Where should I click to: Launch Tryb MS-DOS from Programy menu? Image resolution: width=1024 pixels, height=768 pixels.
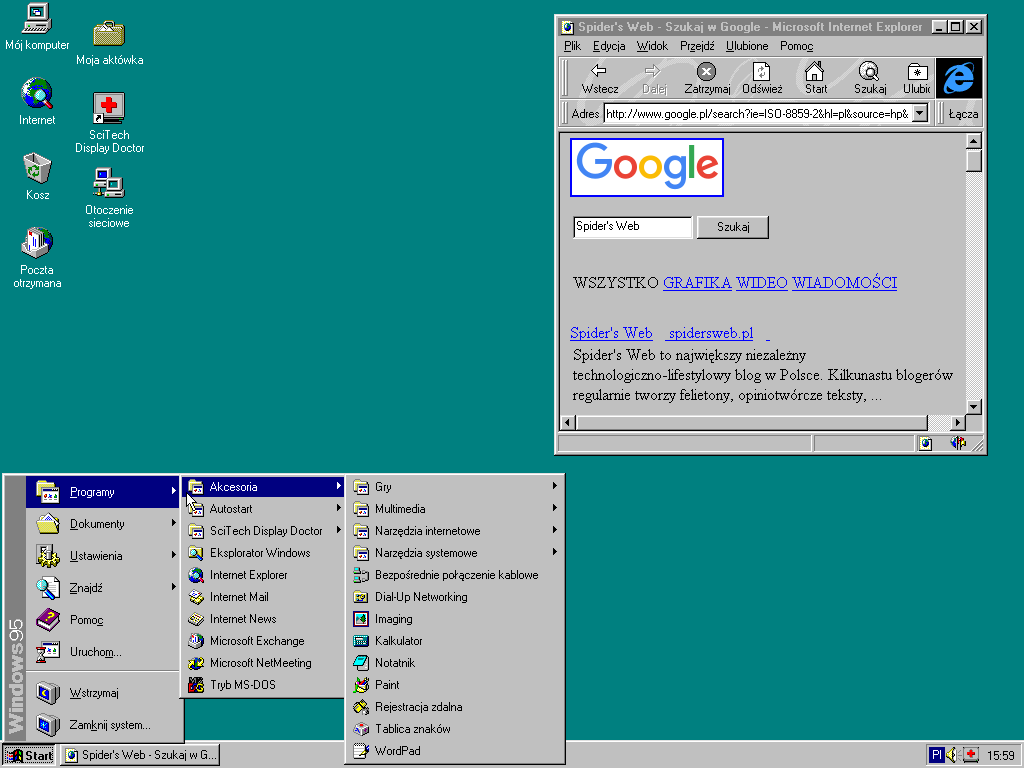click(x=264, y=685)
